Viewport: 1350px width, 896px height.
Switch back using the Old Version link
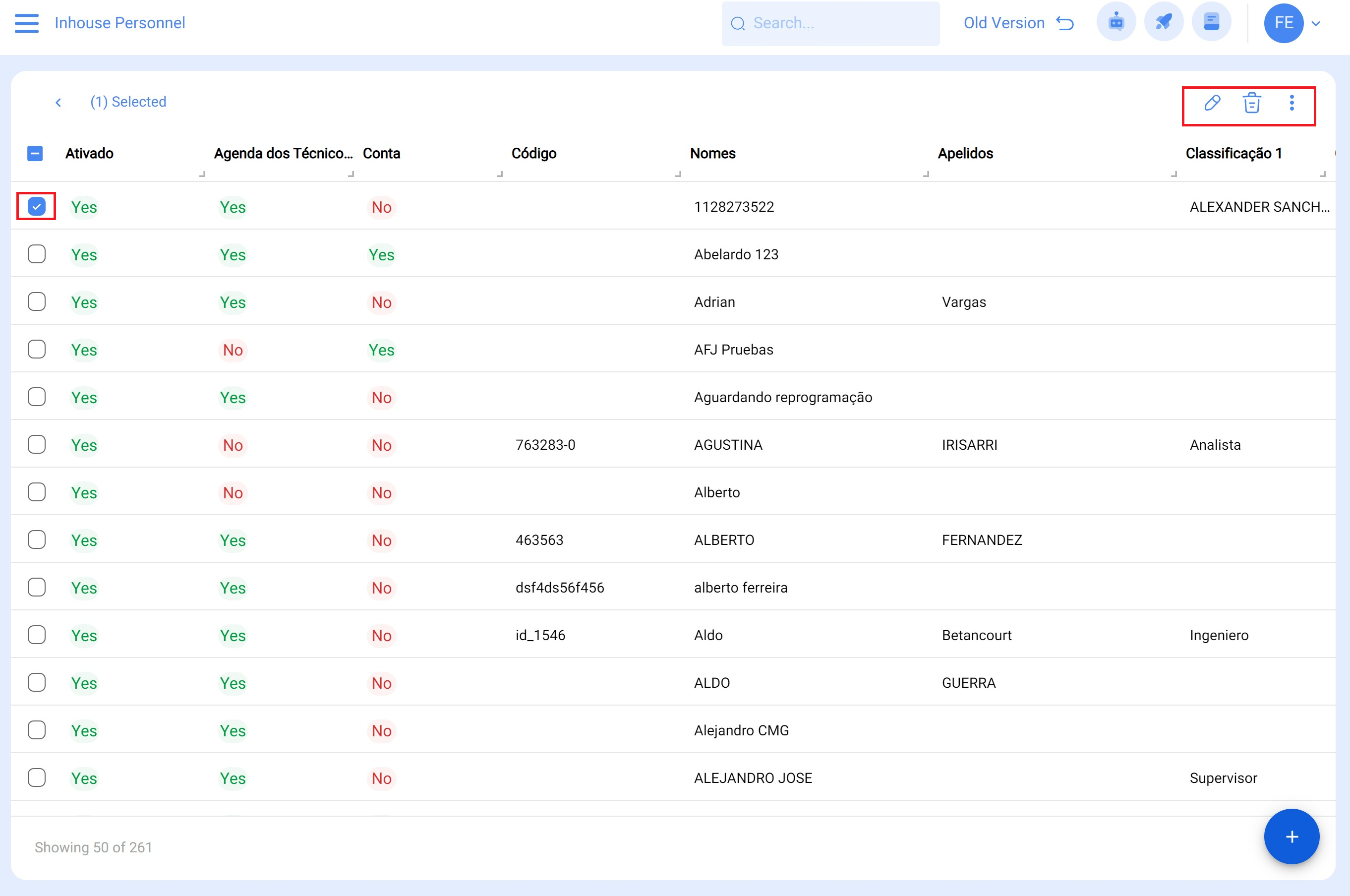[1004, 23]
